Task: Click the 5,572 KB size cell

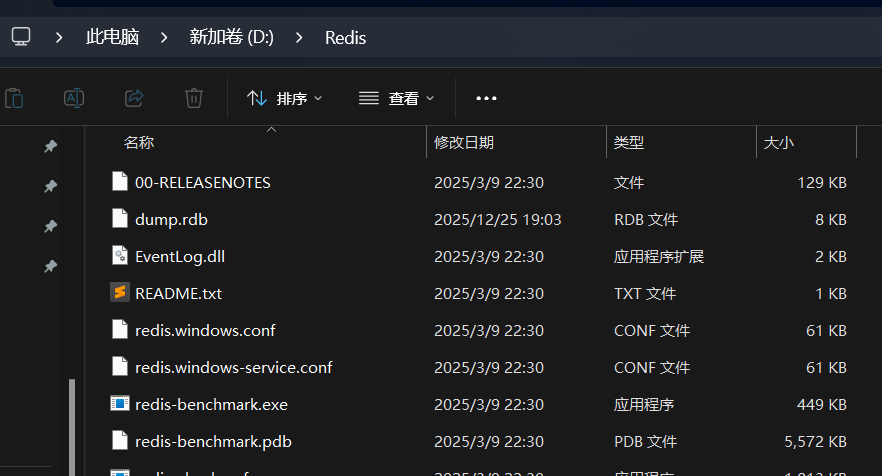Action: (x=816, y=442)
